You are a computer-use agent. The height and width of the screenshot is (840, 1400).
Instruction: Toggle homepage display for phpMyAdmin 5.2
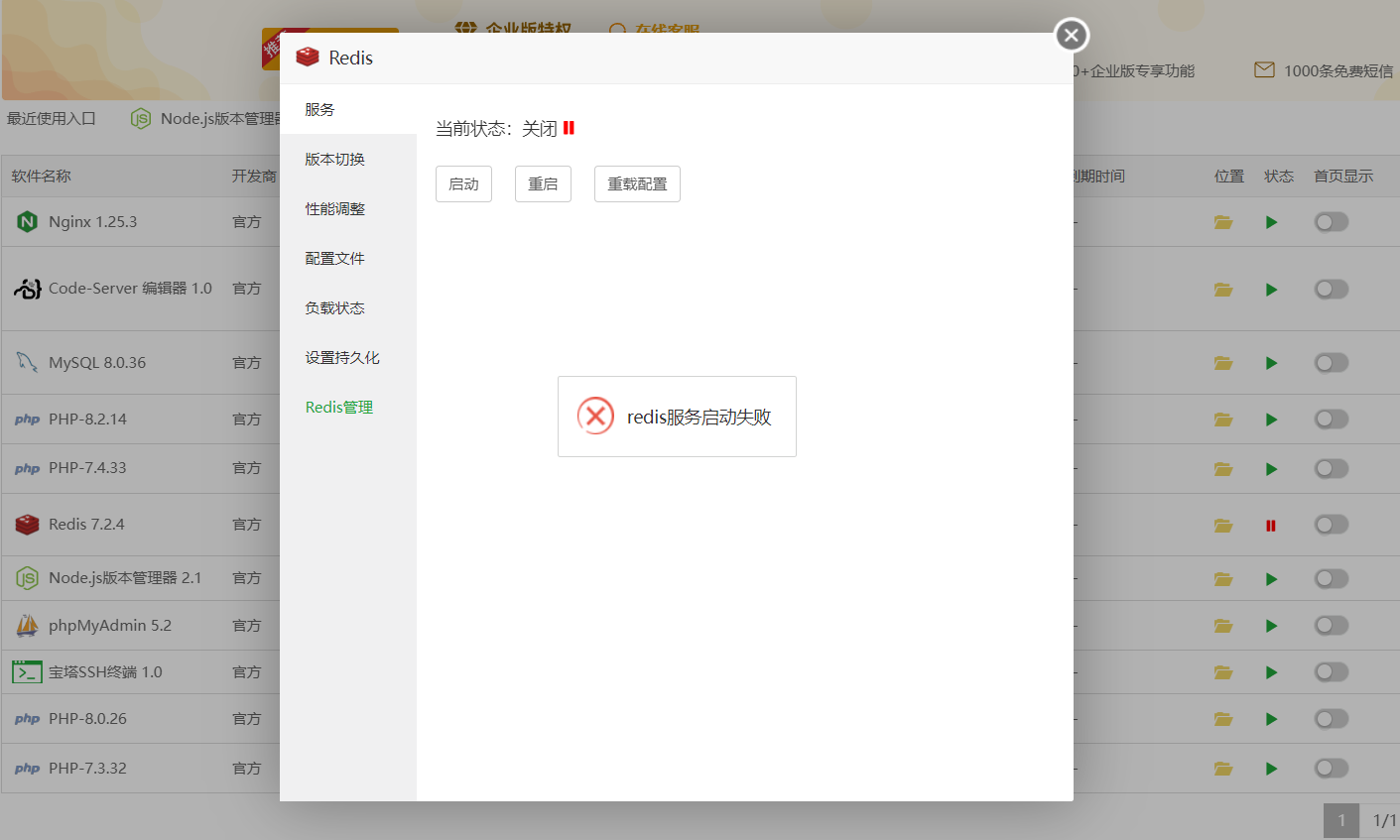(x=1332, y=626)
